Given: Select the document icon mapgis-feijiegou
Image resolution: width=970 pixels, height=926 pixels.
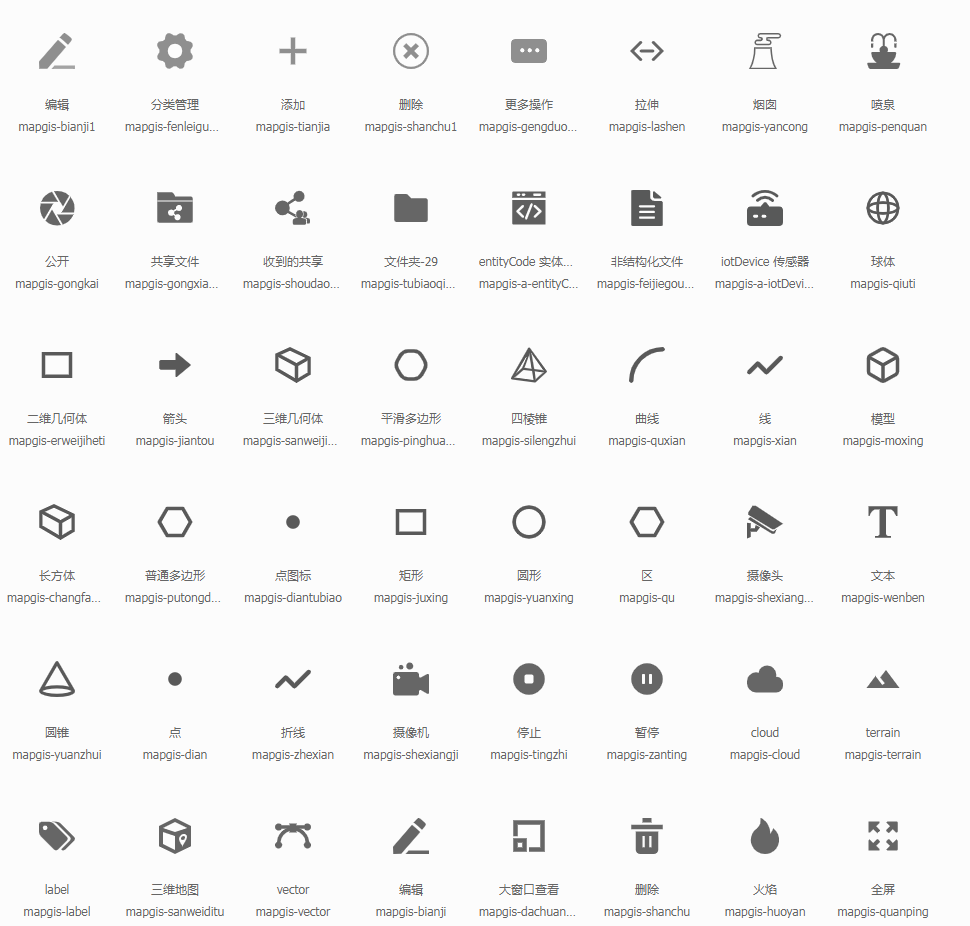Looking at the screenshot, I should tap(647, 208).
